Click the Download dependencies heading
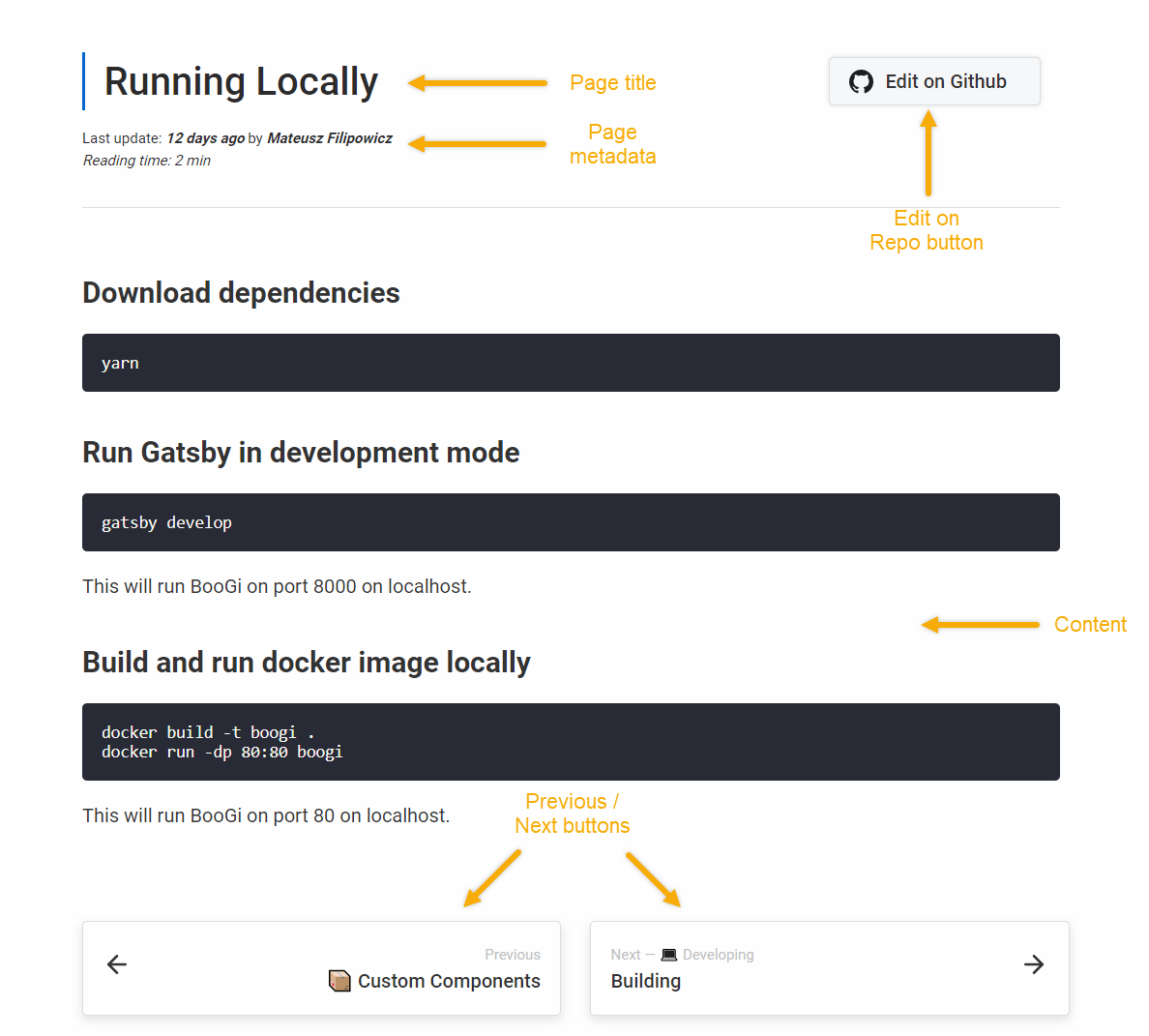Viewport: 1149px width, 1036px height. (x=241, y=293)
